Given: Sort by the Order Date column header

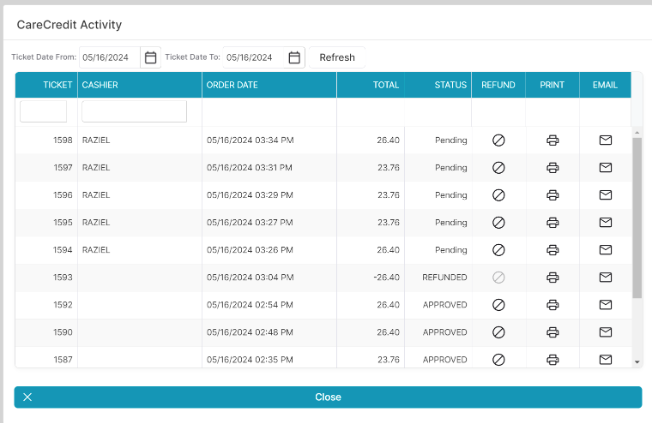Looking at the screenshot, I should coord(232,85).
